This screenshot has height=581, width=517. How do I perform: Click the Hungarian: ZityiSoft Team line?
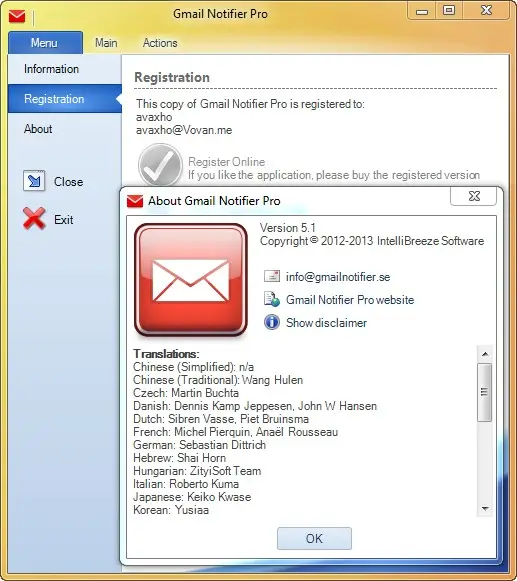(197, 471)
